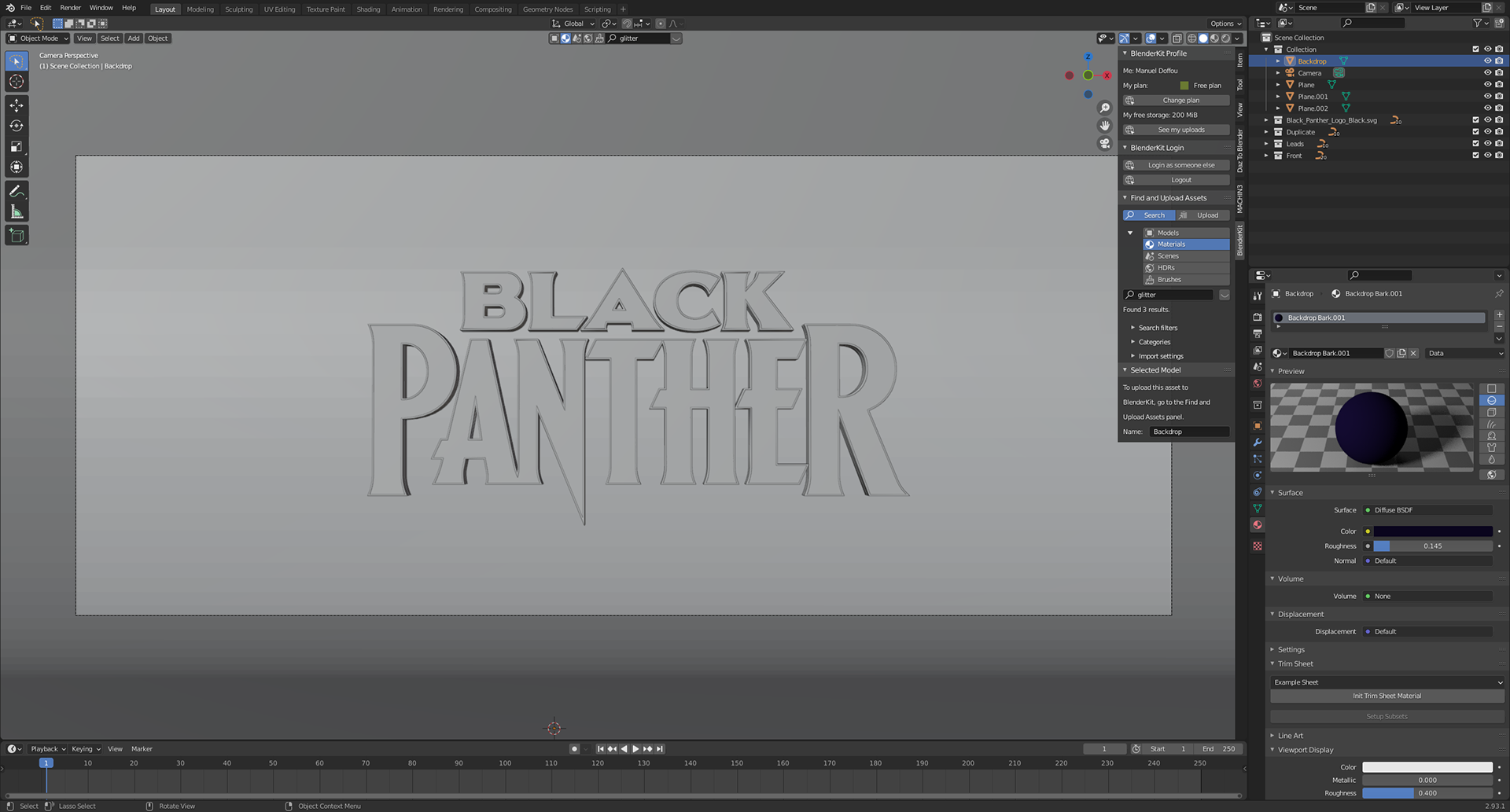Open the Object Mode dropdown

pyautogui.click(x=38, y=39)
